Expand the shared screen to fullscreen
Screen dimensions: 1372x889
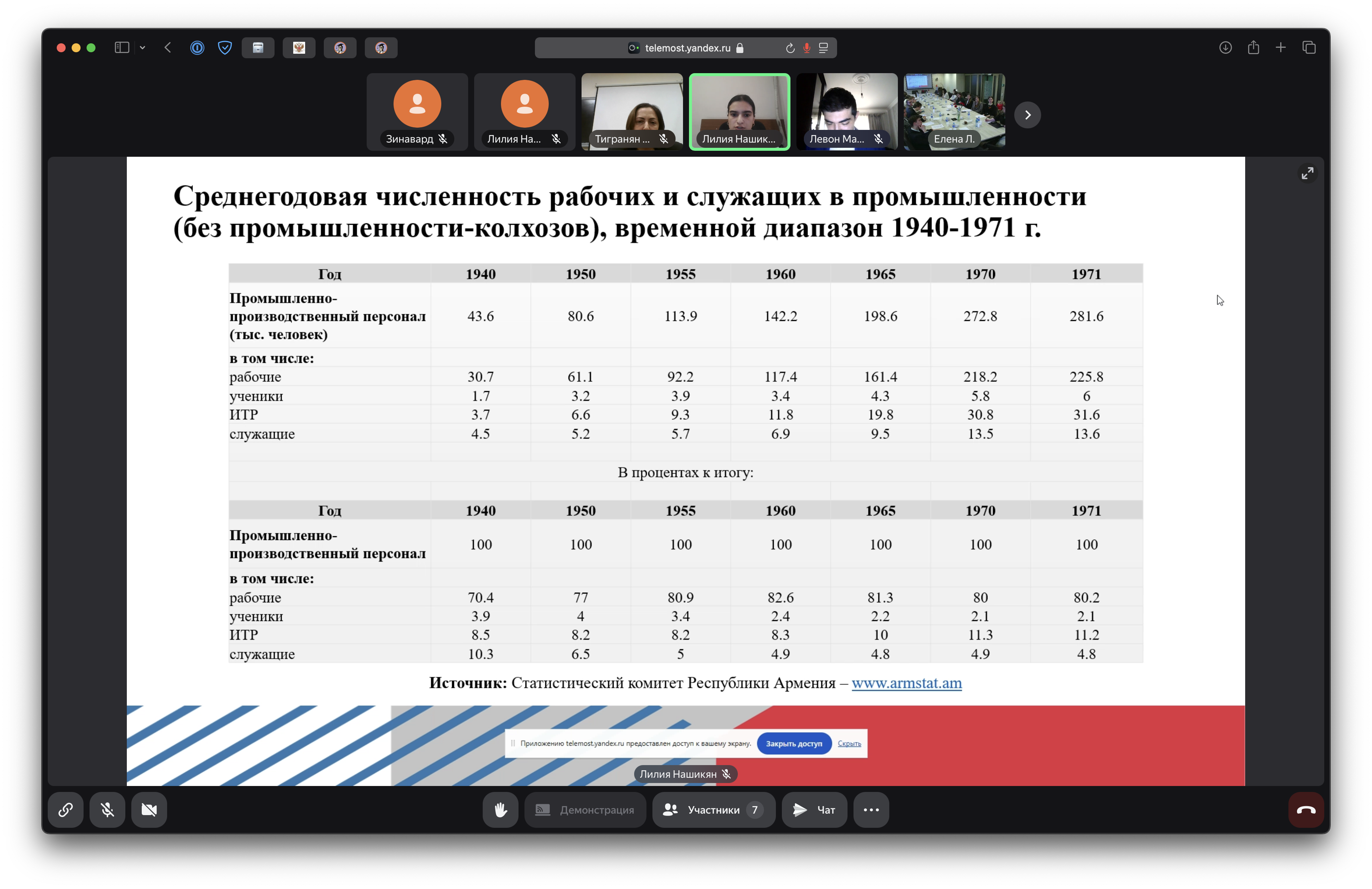[1307, 173]
